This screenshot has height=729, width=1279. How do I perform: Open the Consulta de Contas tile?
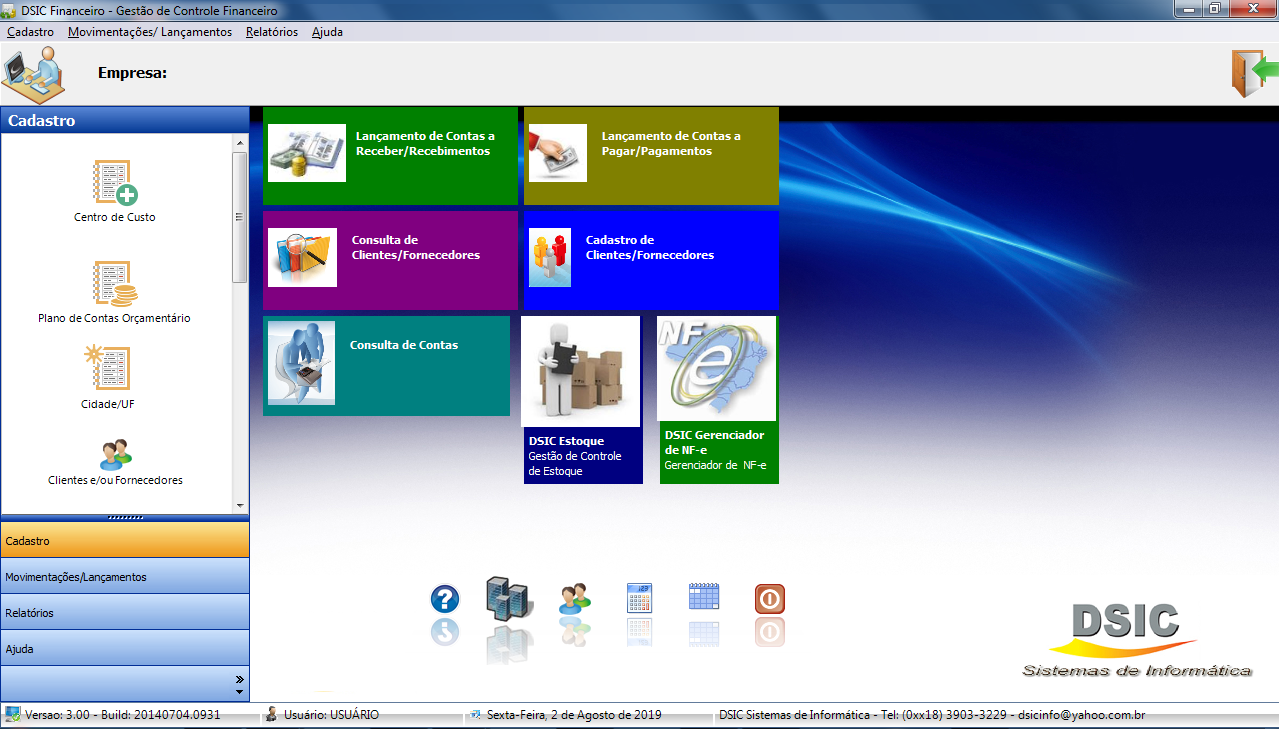tap(386, 366)
